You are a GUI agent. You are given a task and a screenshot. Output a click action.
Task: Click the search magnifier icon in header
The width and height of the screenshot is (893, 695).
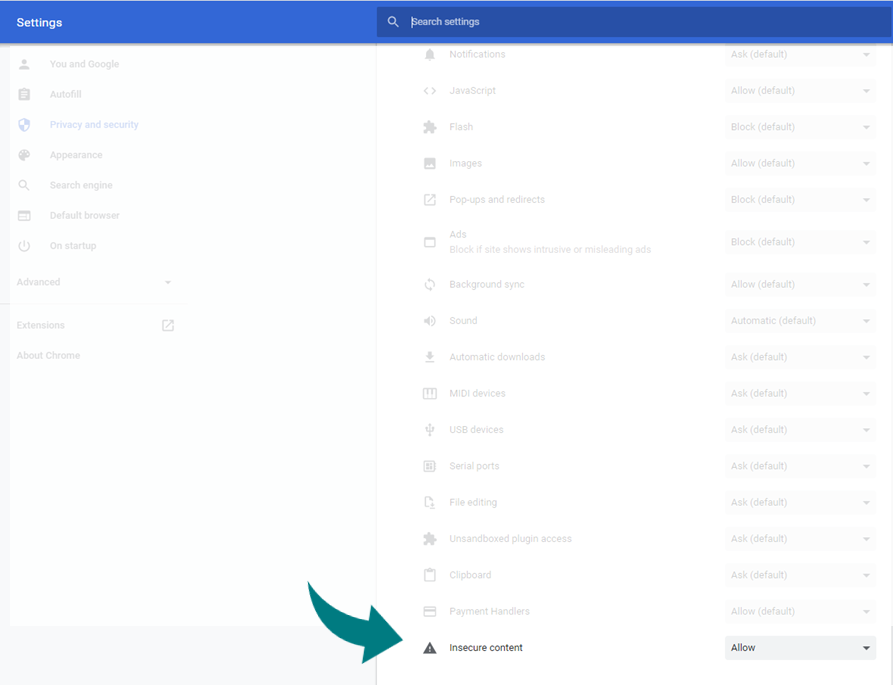pos(393,22)
